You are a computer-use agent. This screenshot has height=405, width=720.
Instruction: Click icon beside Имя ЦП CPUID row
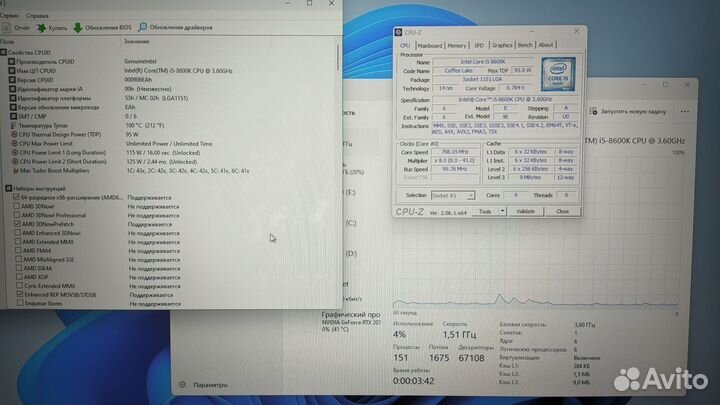[x=12, y=71]
